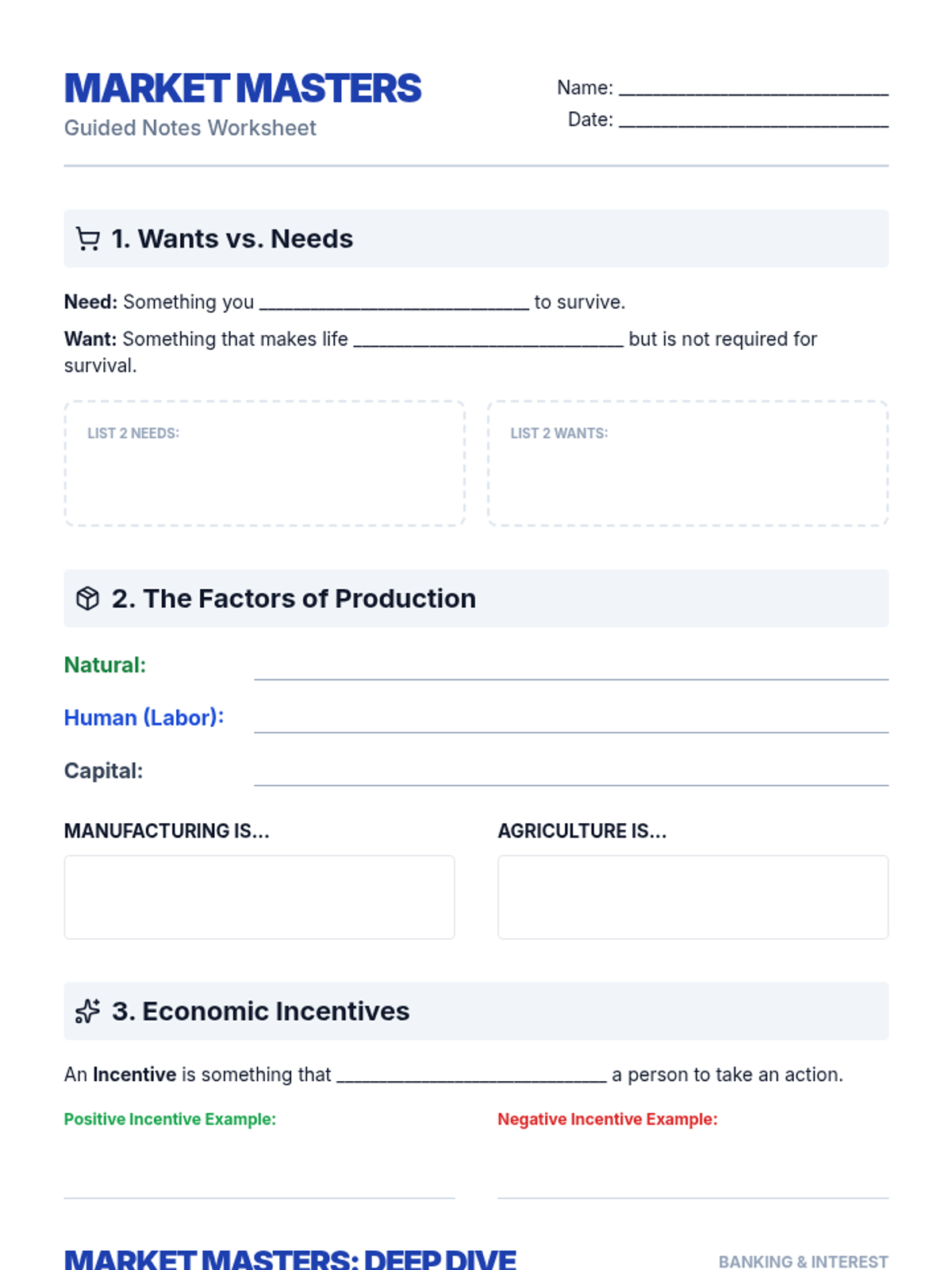This screenshot has height=1270, width=952.
Task: Click the Wants vs. Needs section heading
Action: (232, 239)
